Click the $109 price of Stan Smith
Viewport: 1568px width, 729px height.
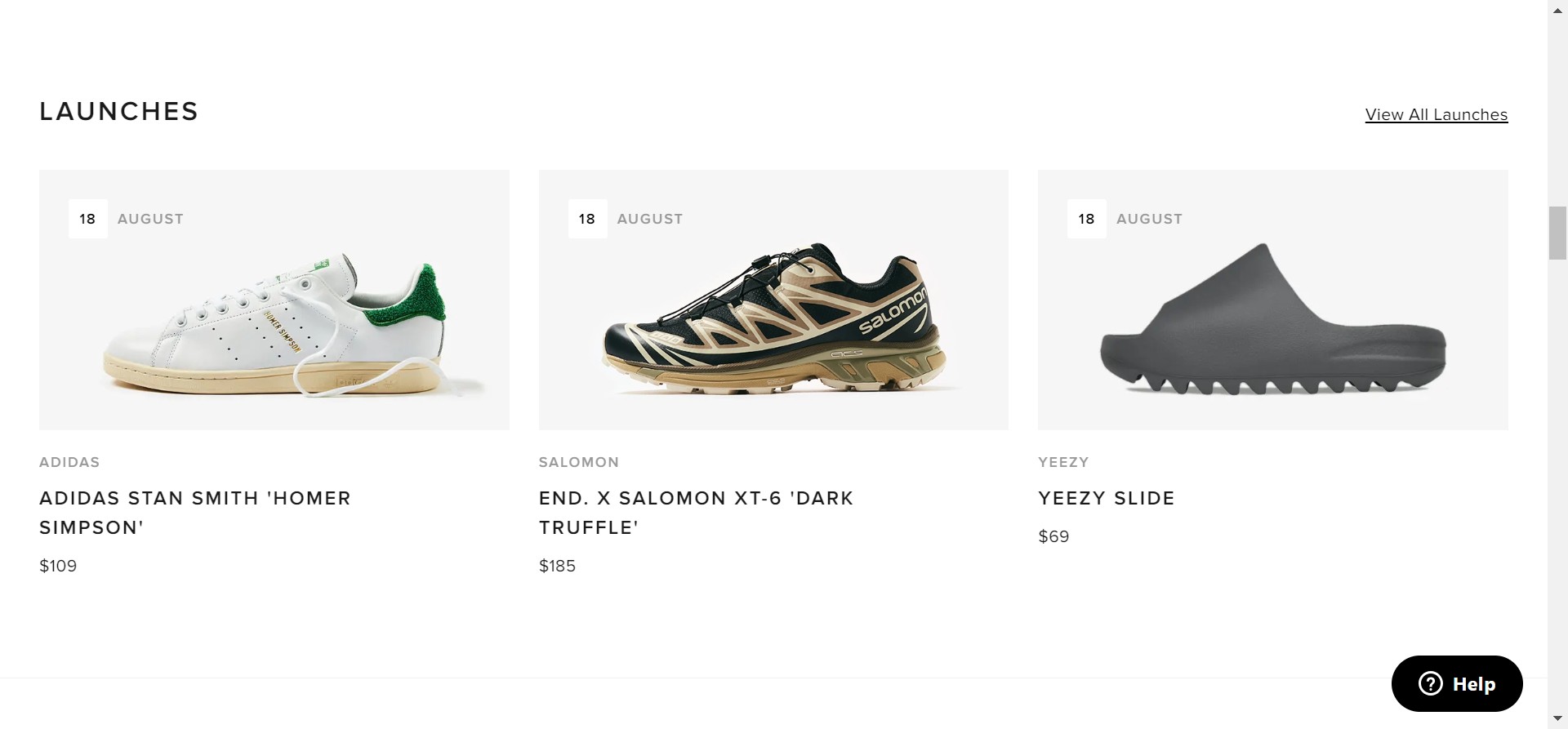58,566
